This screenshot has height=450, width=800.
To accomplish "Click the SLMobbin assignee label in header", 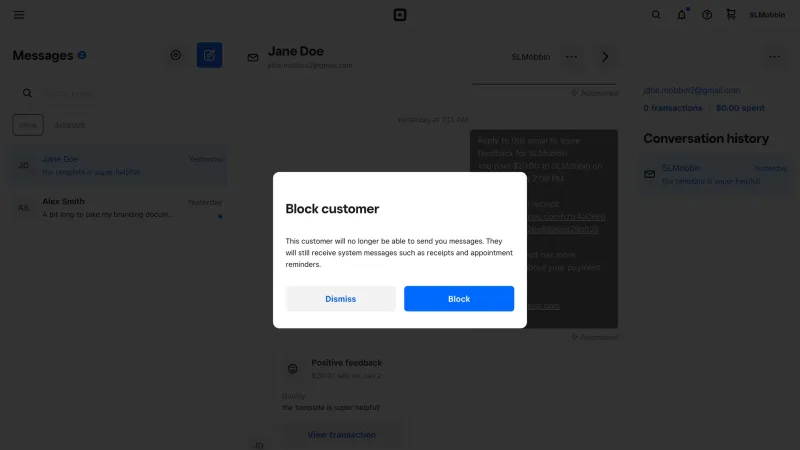I will click(x=531, y=57).
